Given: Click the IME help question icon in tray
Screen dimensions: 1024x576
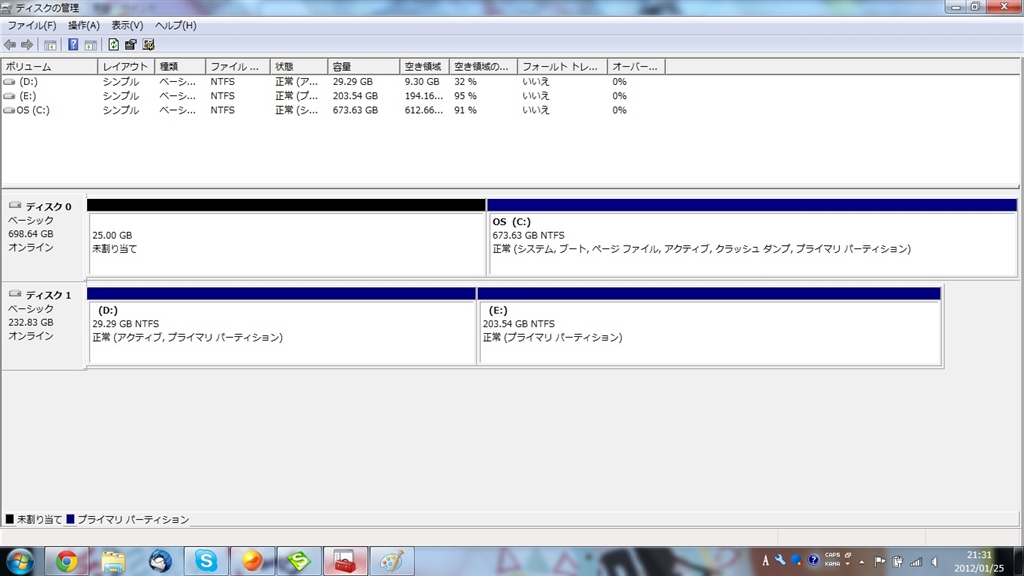Looking at the screenshot, I should 813,560.
